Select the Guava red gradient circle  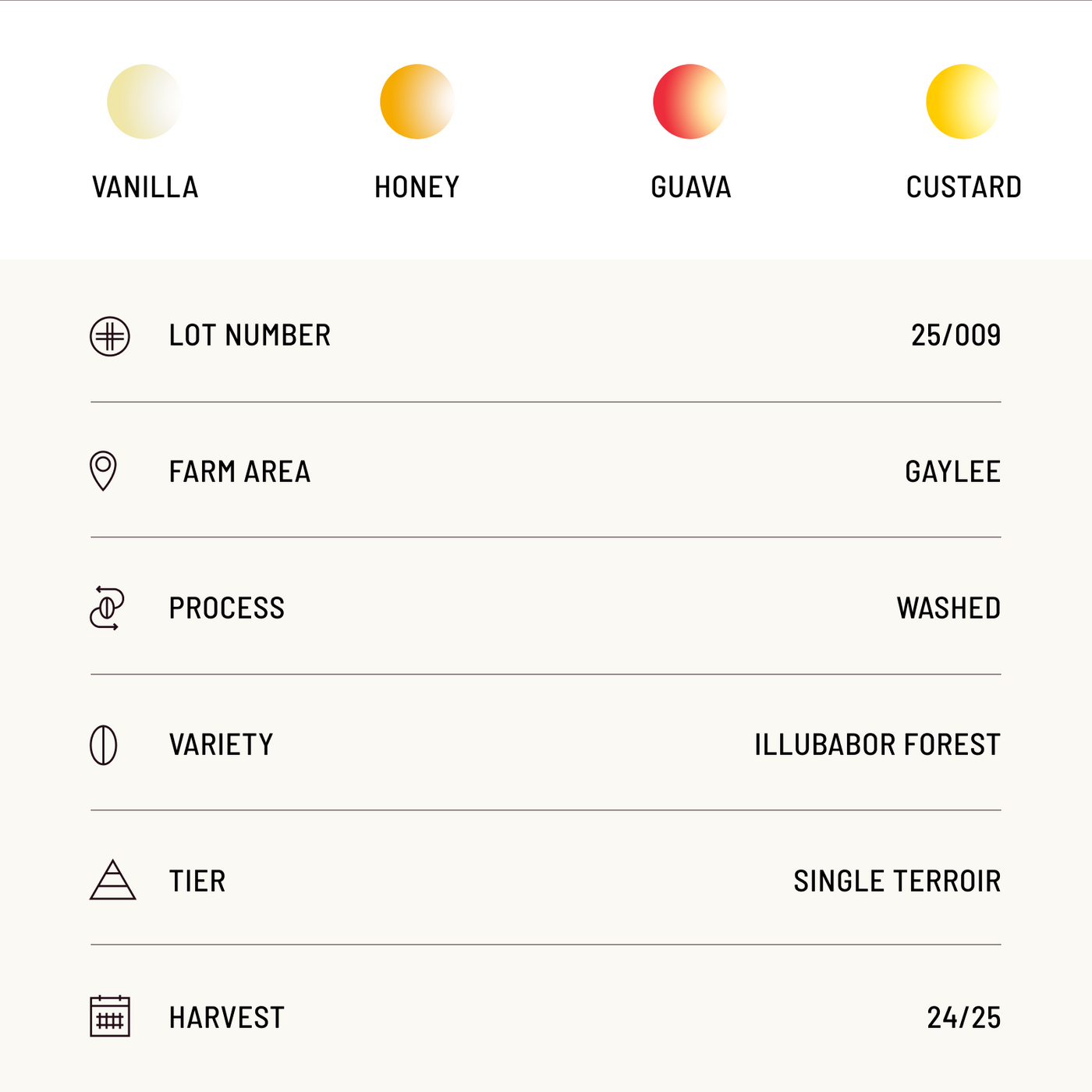[690, 101]
